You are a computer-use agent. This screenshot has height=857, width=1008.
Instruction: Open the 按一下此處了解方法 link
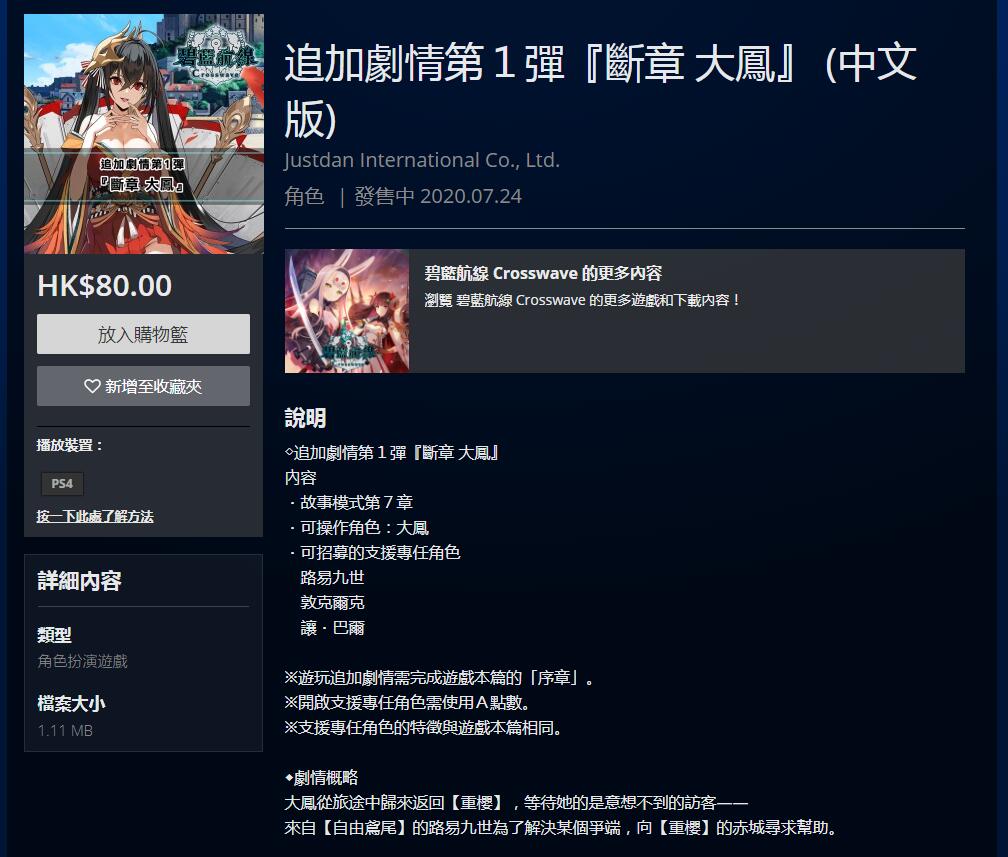(x=95, y=516)
